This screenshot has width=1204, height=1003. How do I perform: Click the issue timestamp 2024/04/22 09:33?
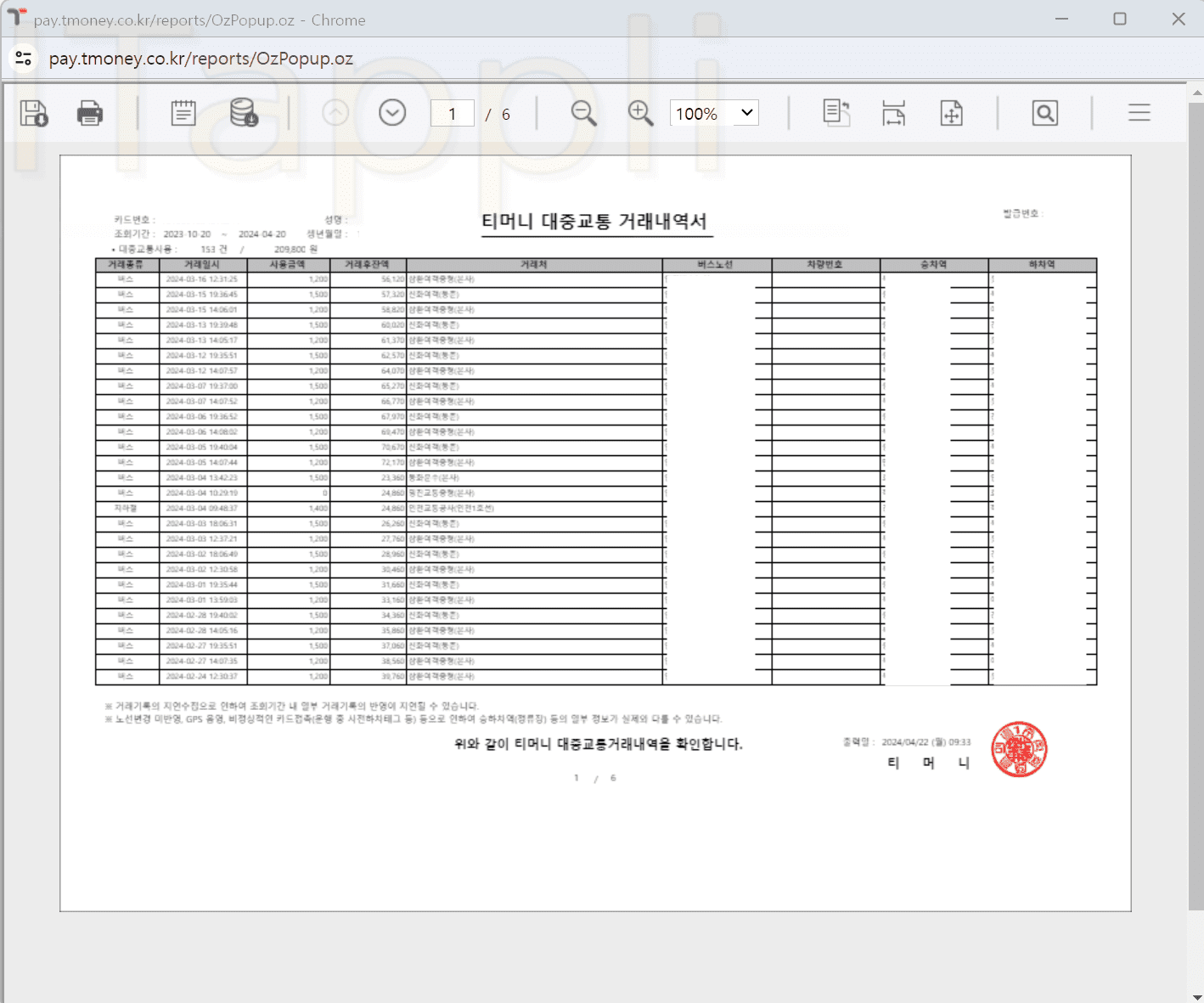click(x=926, y=742)
